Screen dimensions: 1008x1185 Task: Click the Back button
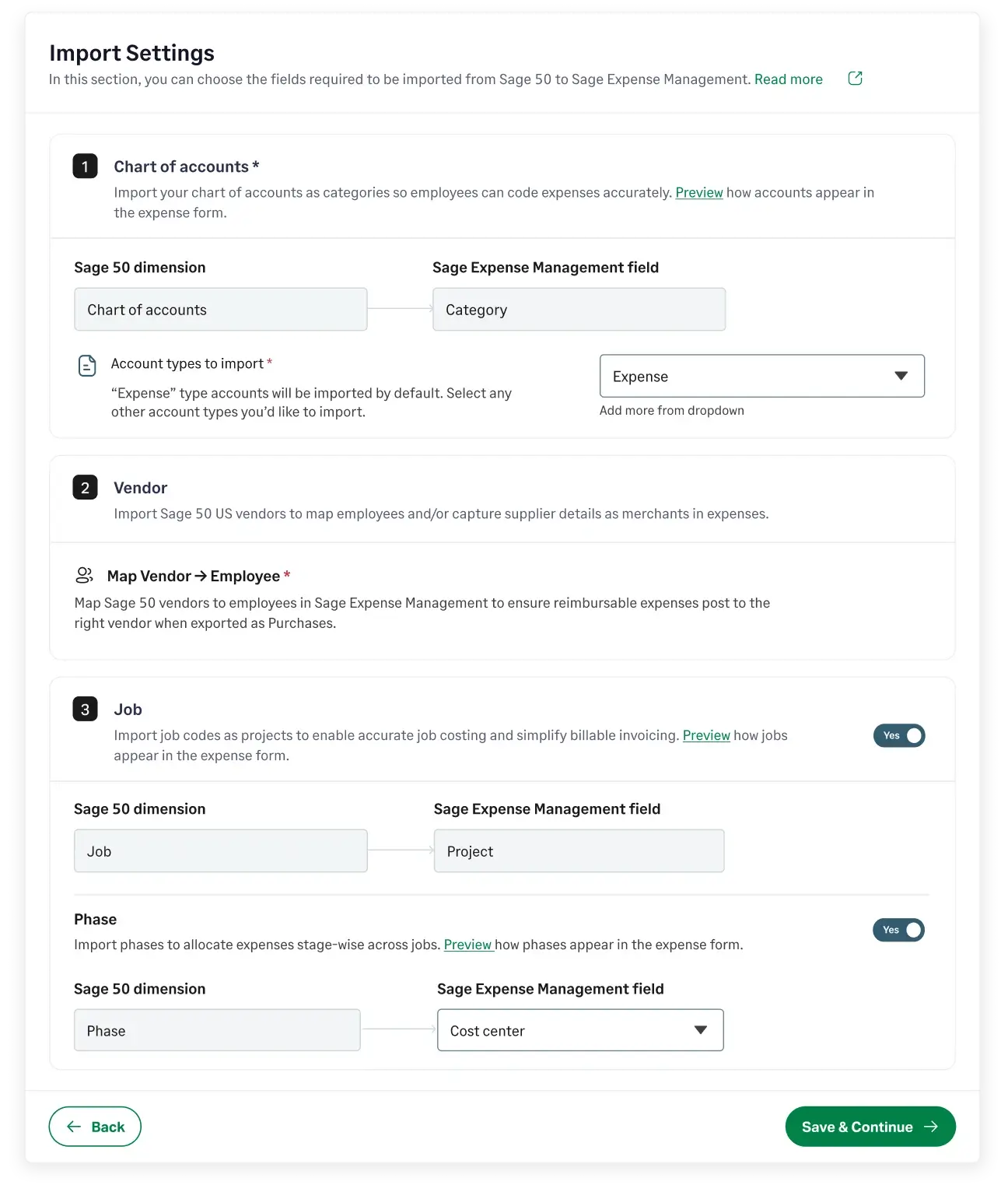(95, 1126)
